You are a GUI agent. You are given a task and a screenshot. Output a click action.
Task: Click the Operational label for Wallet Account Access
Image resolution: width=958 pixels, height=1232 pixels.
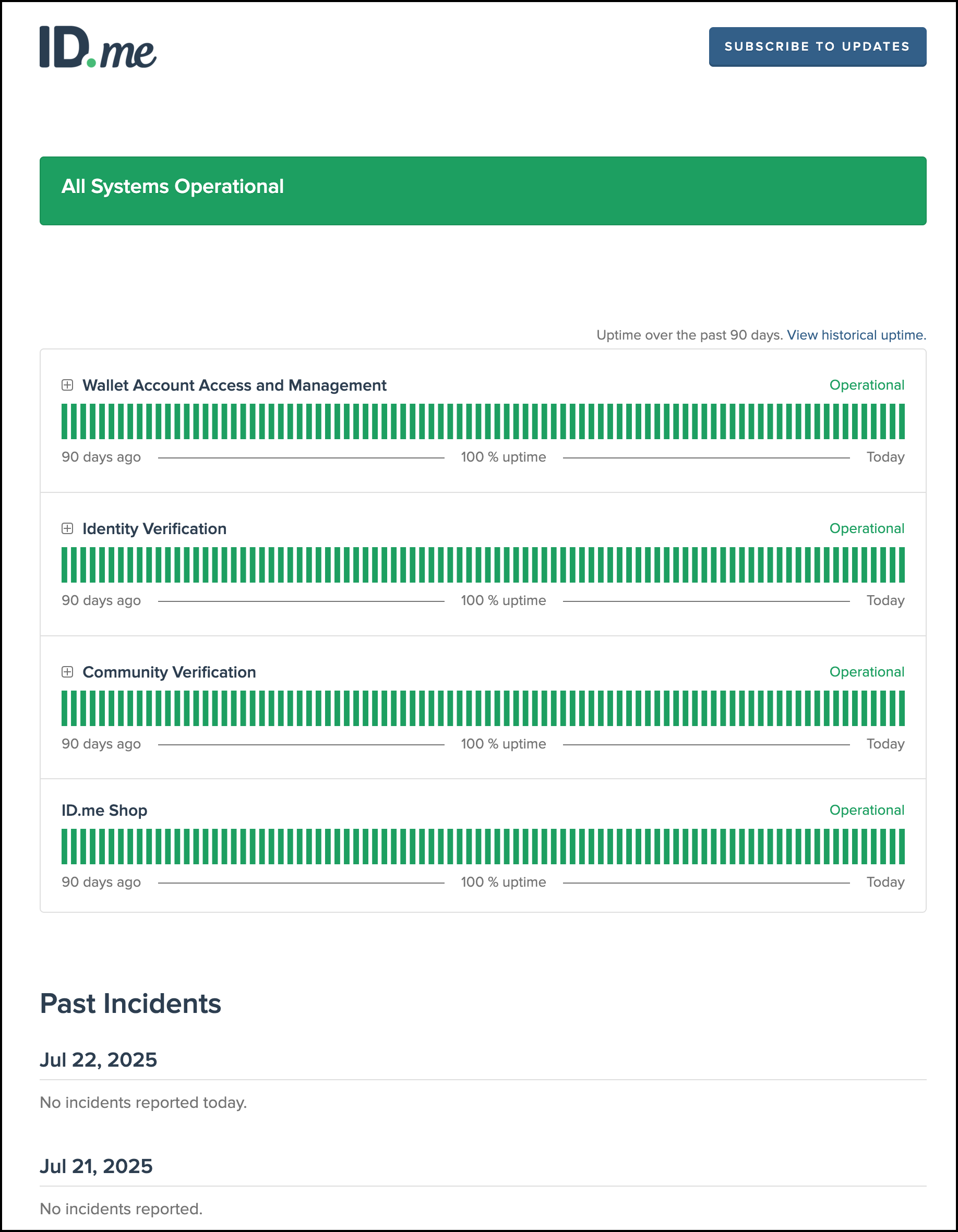[x=867, y=386]
